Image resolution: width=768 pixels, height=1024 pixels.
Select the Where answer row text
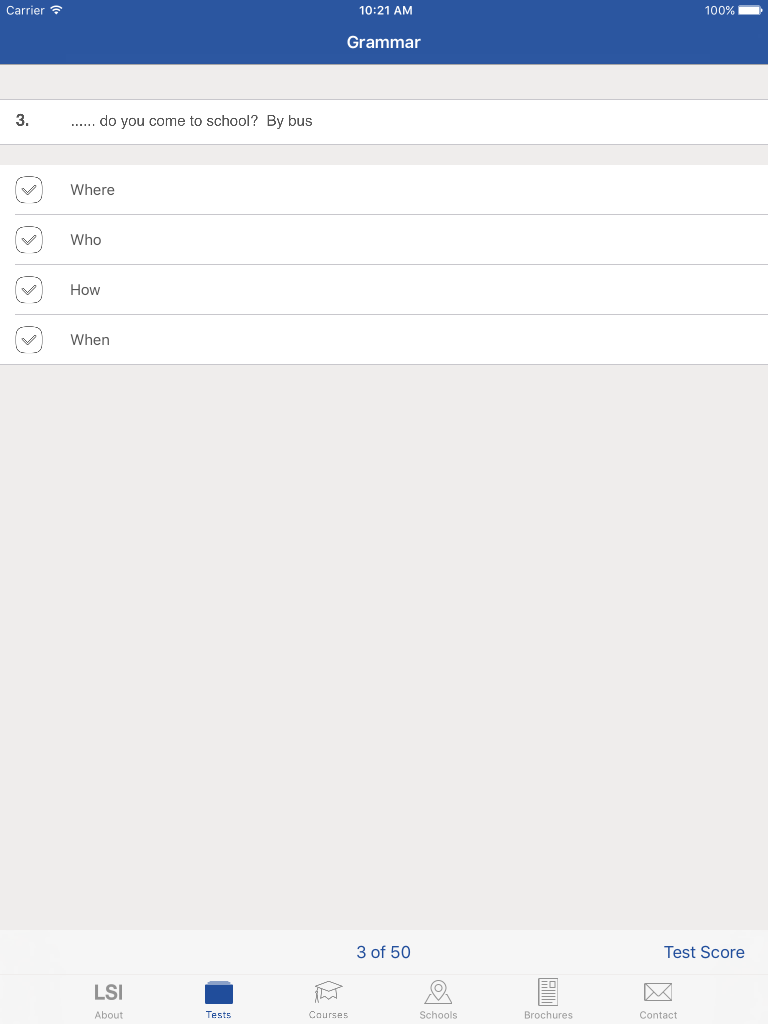click(x=93, y=190)
